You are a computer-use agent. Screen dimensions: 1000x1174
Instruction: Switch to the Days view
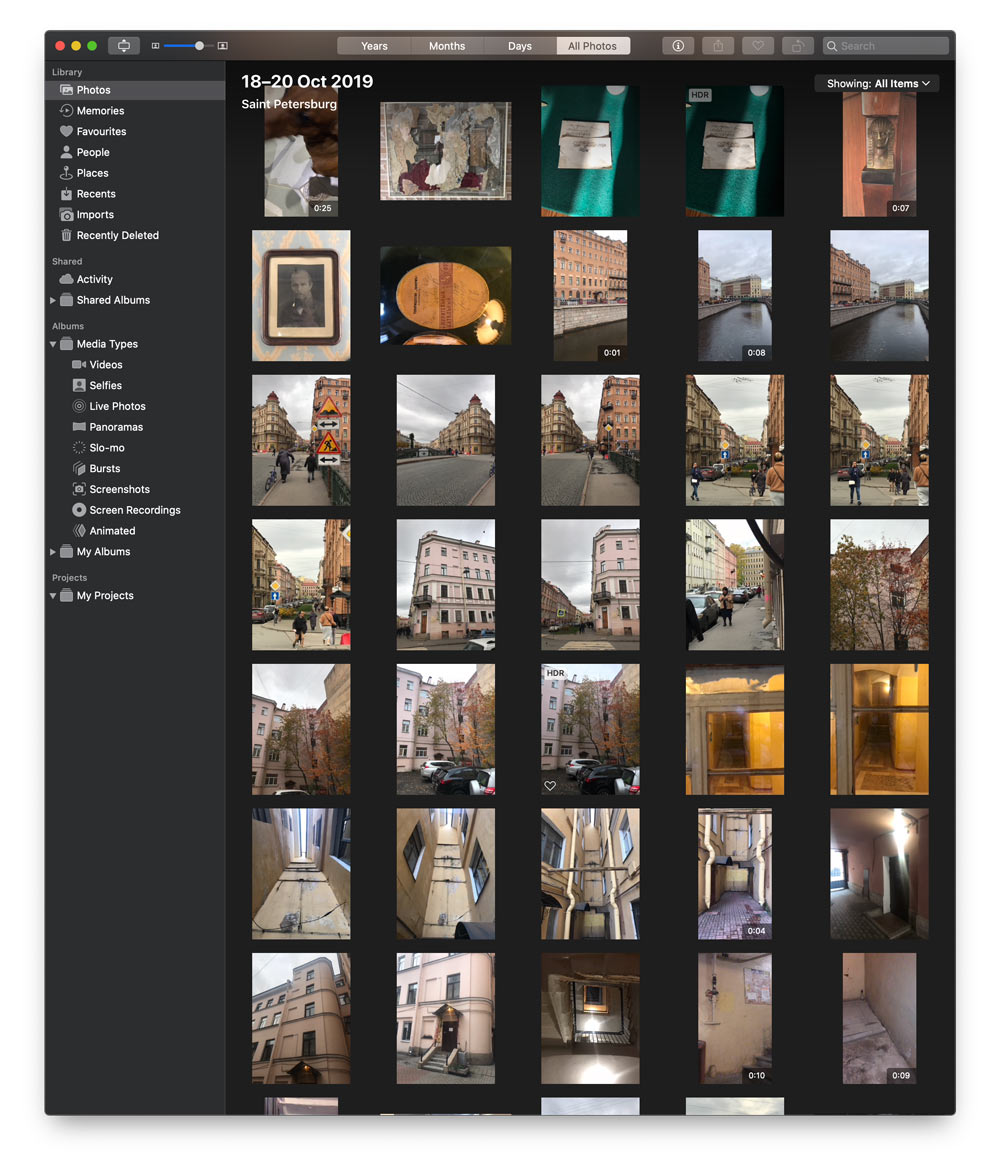[520, 46]
